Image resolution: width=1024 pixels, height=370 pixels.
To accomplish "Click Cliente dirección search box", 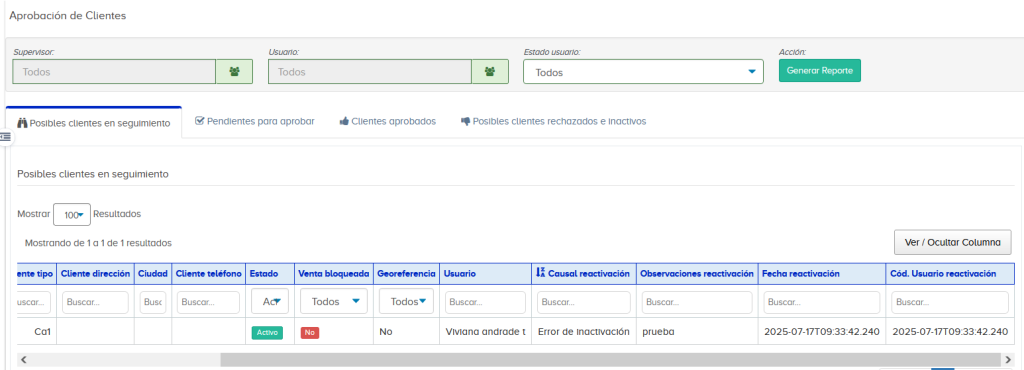I will coord(95,303).
